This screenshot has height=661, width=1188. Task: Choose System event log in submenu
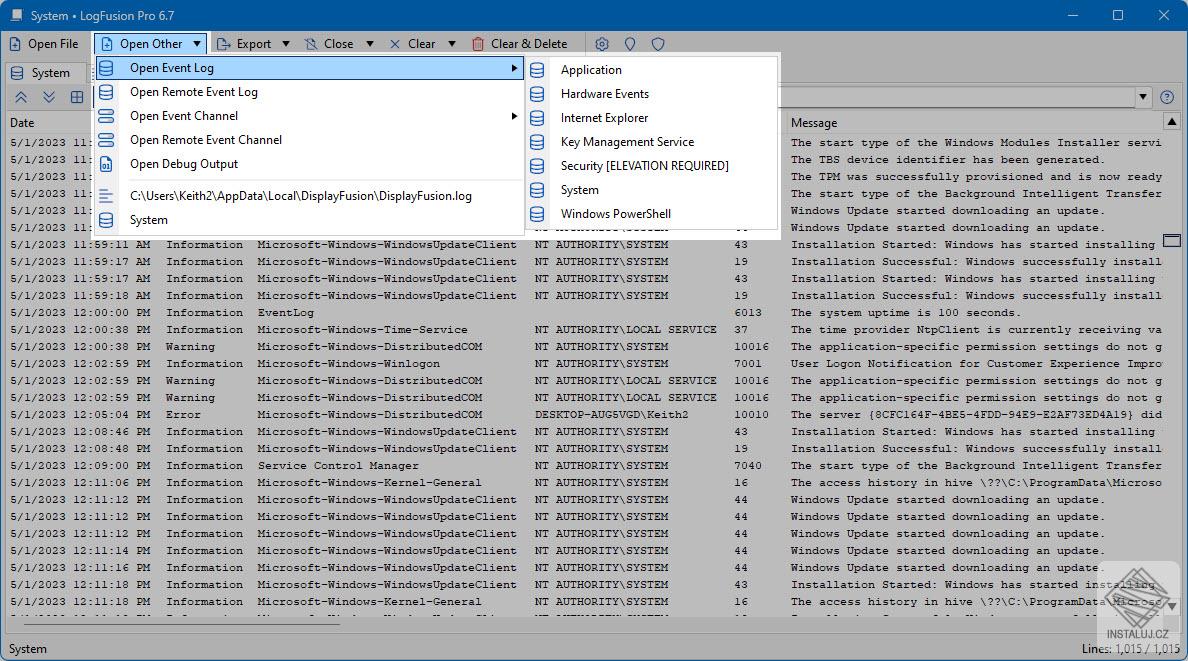click(x=652, y=190)
